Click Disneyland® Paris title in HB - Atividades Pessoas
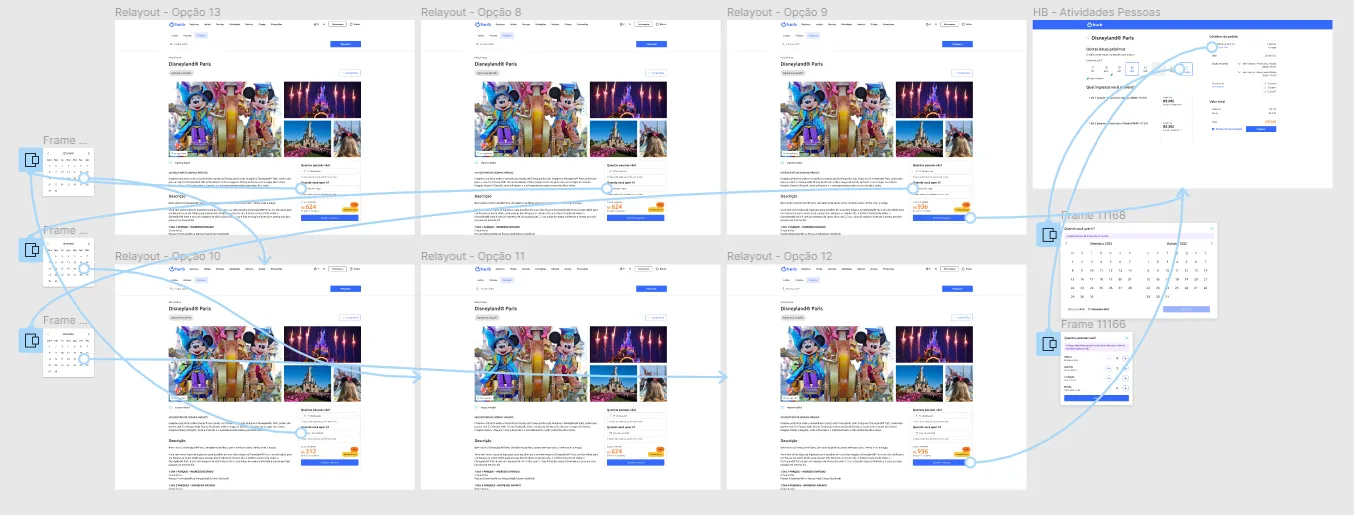This screenshot has width=1354, height=515. click(1113, 38)
